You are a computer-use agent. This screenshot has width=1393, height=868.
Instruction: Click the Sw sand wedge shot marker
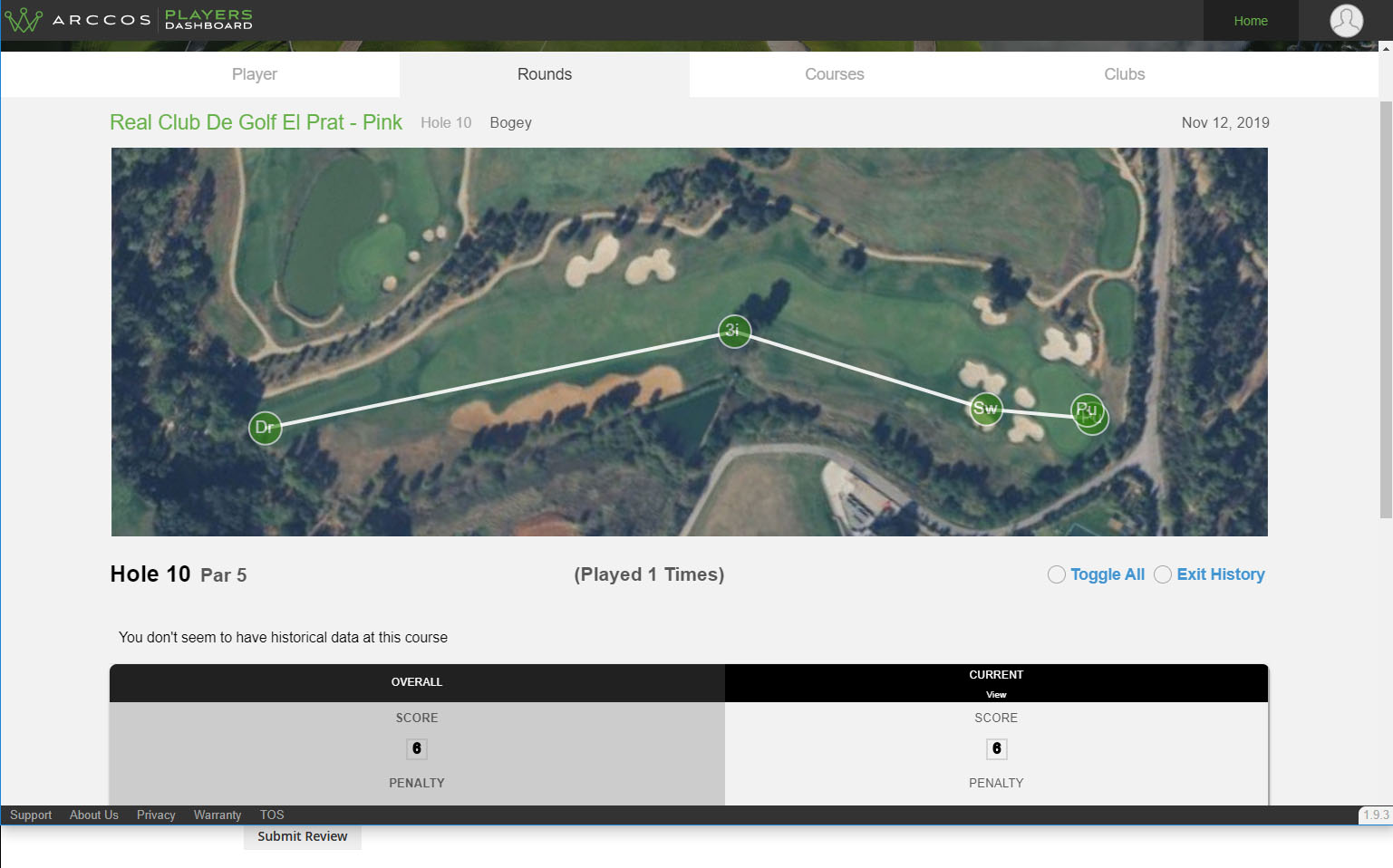(985, 409)
